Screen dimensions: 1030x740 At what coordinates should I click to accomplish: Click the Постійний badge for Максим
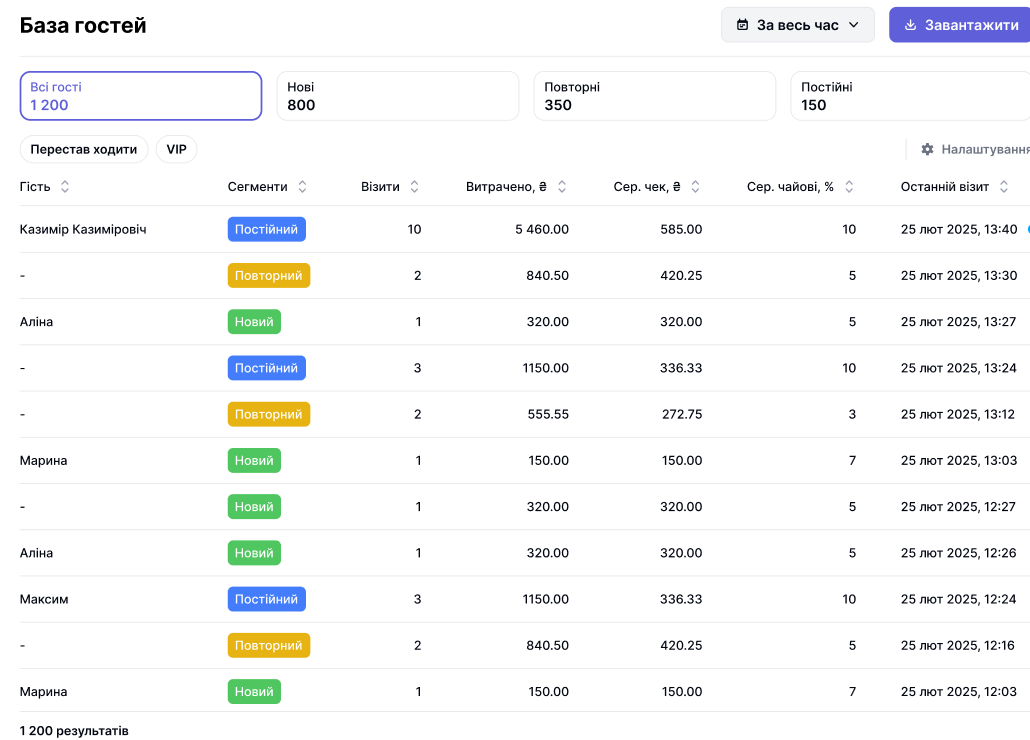266,599
